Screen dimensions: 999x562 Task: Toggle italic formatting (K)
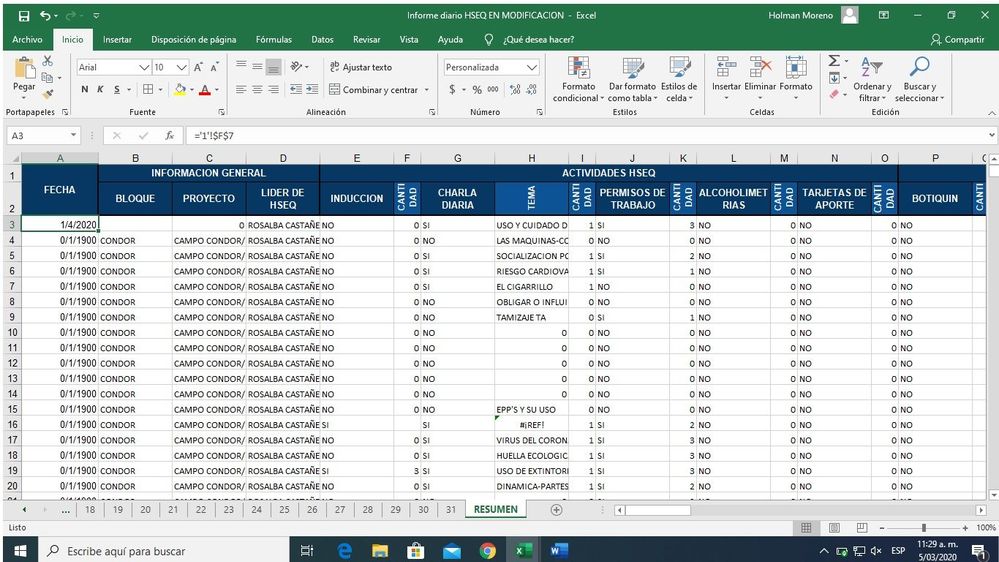point(100,90)
